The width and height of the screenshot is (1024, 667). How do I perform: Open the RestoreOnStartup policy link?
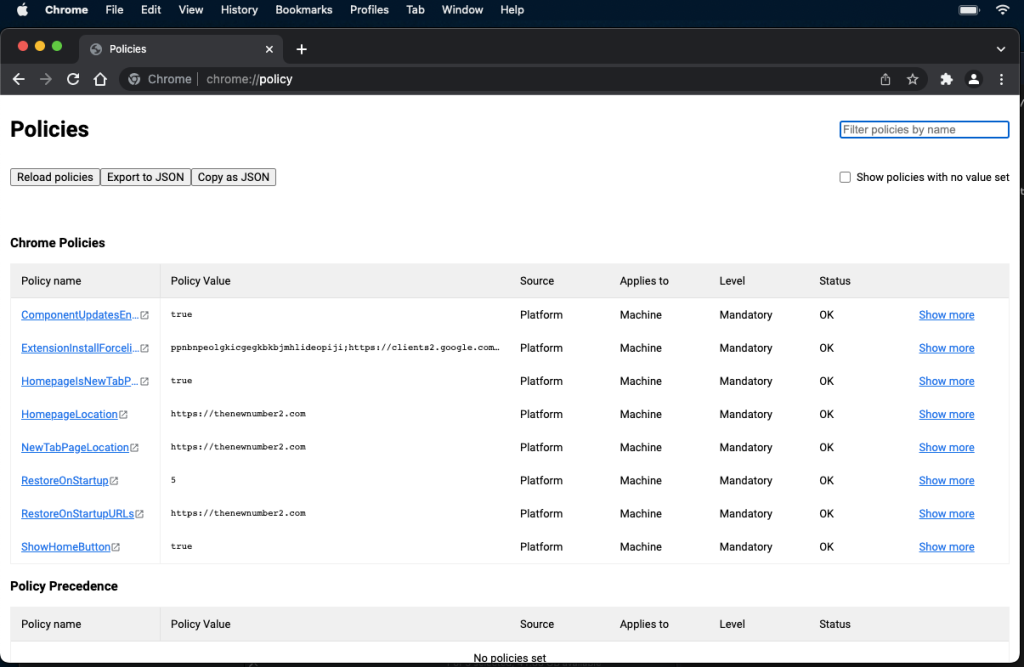(x=65, y=481)
